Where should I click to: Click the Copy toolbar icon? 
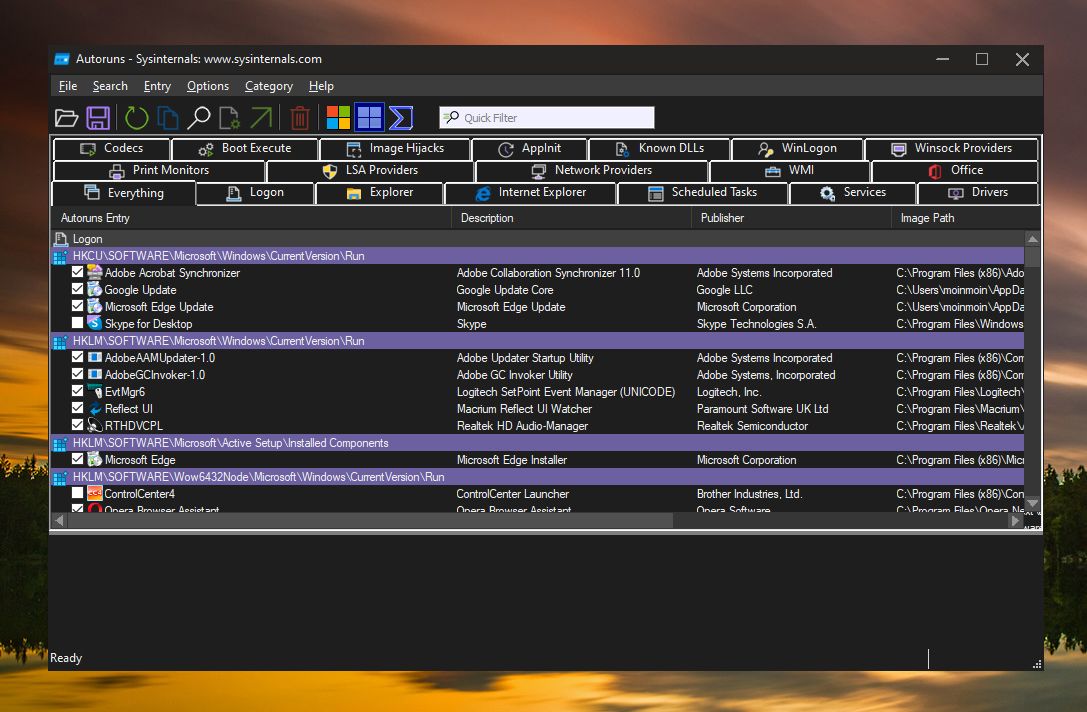167,118
